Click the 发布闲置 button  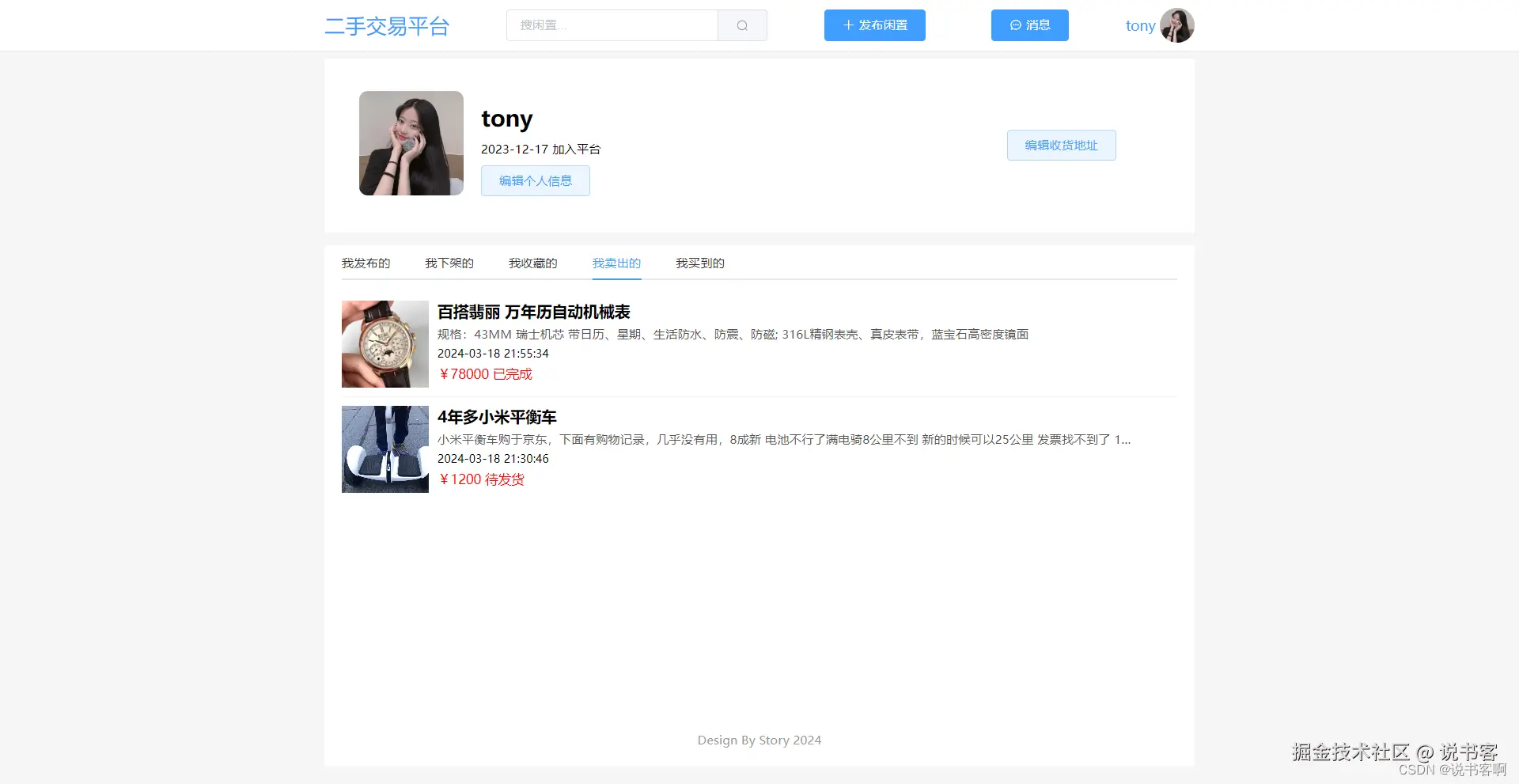tap(874, 25)
